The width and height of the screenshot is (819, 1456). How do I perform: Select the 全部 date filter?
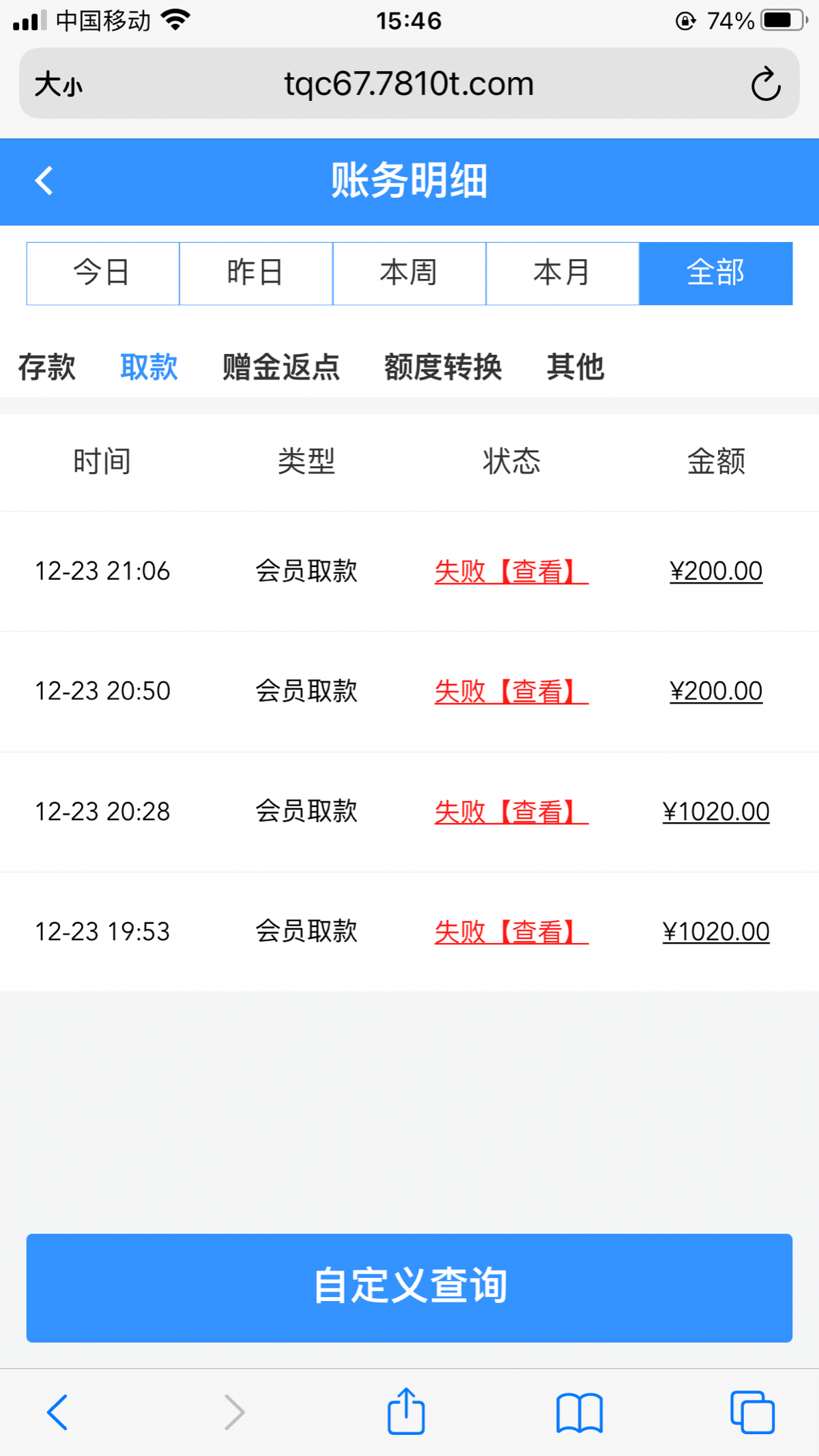click(x=715, y=273)
